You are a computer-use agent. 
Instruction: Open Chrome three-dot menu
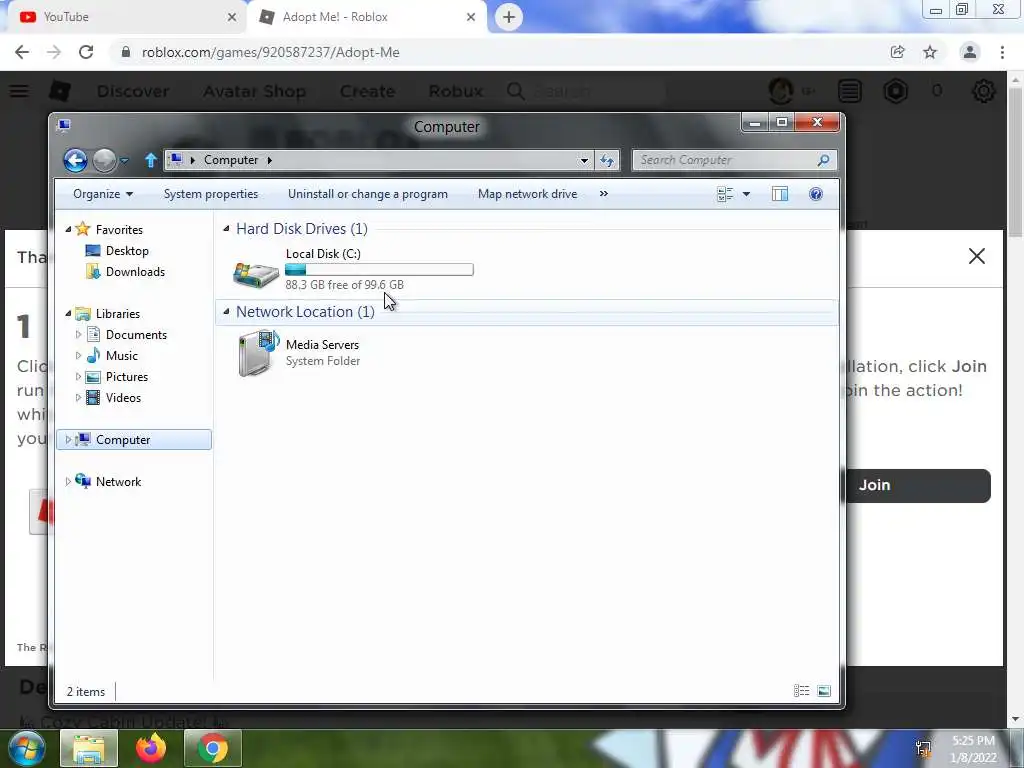(1002, 52)
